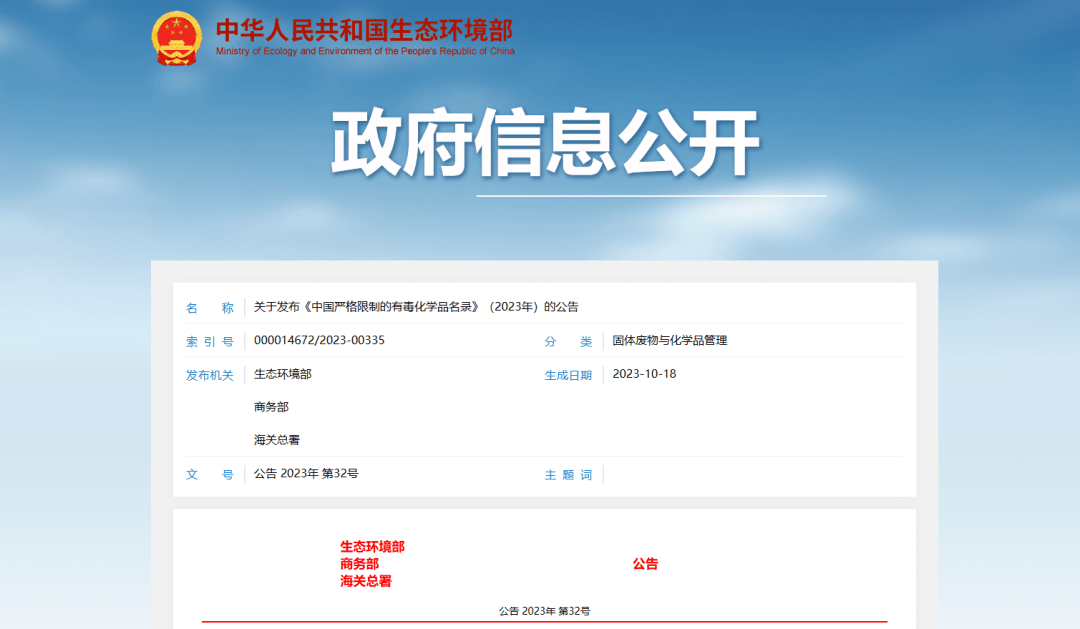1080x629 pixels.
Task: Click the Chinese ministry name in the header
Action: point(364,29)
